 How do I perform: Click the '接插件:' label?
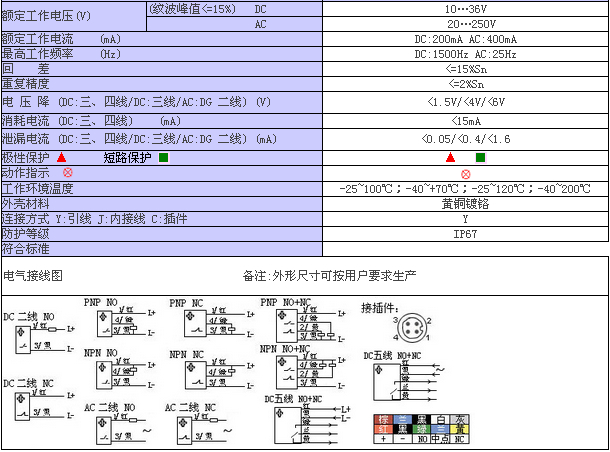point(380,308)
